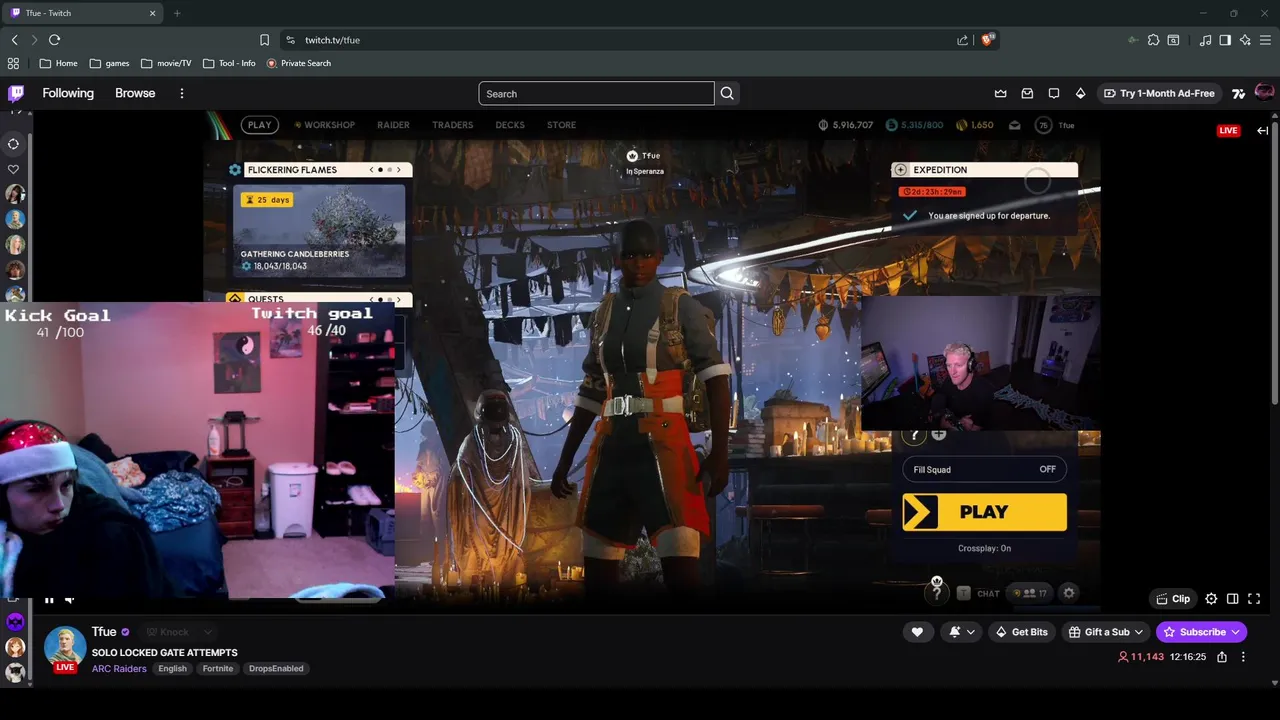Open the apps grid in bookmarks bar
The height and width of the screenshot is (720, 1280).
click(x=13, y=63)
